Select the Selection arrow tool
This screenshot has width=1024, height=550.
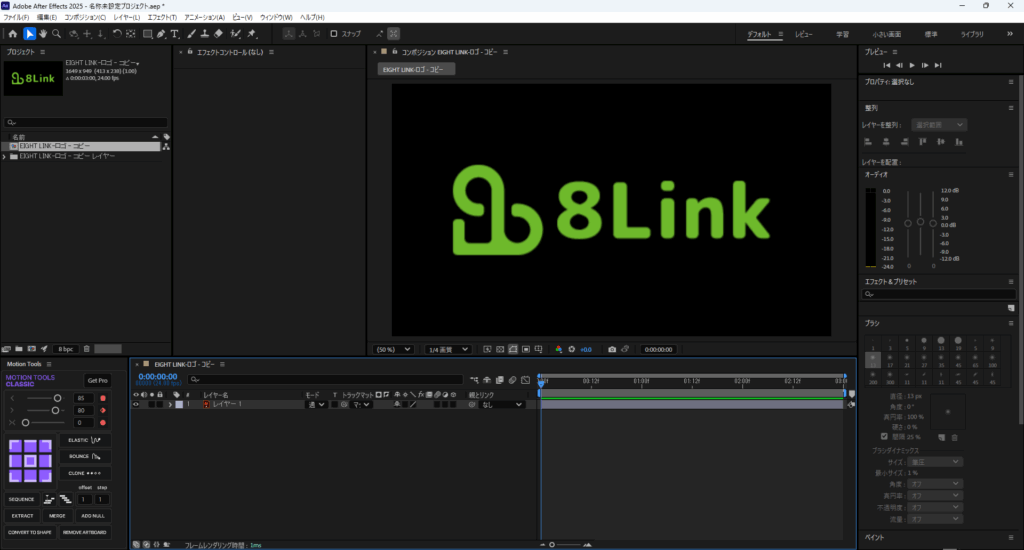[x=29, y=34]
